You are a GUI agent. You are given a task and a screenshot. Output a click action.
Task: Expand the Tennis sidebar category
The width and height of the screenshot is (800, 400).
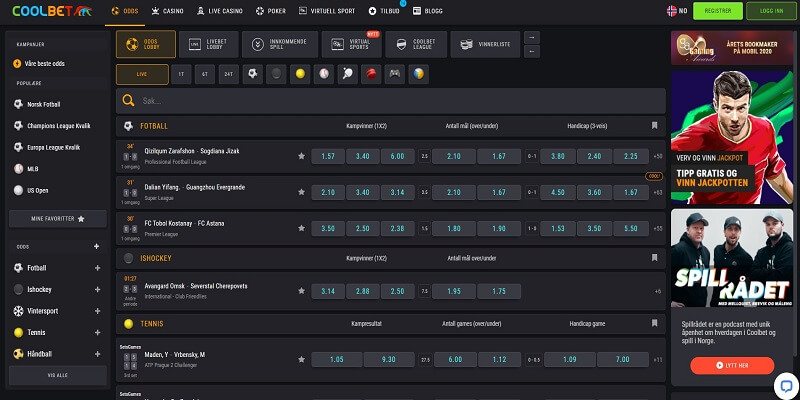pyautogui.click(x=97, y=332)
